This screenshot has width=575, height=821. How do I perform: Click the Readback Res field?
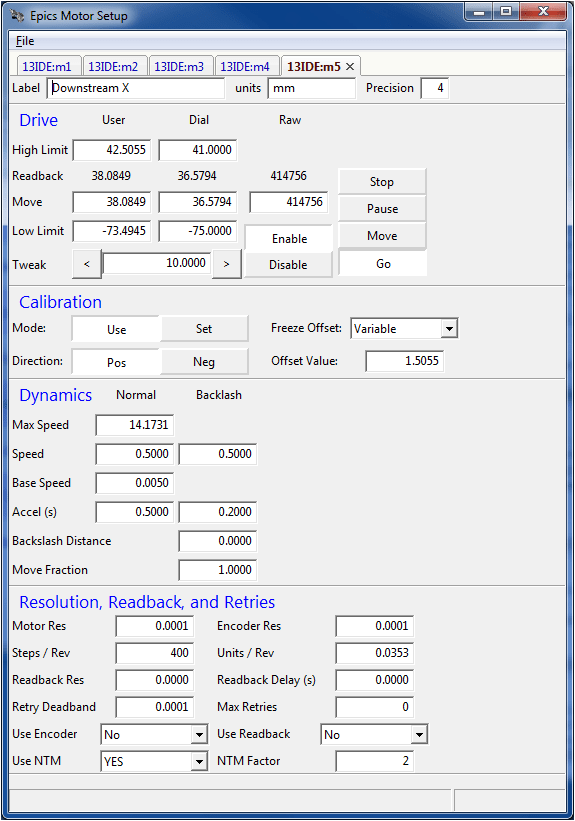(155, 680)
